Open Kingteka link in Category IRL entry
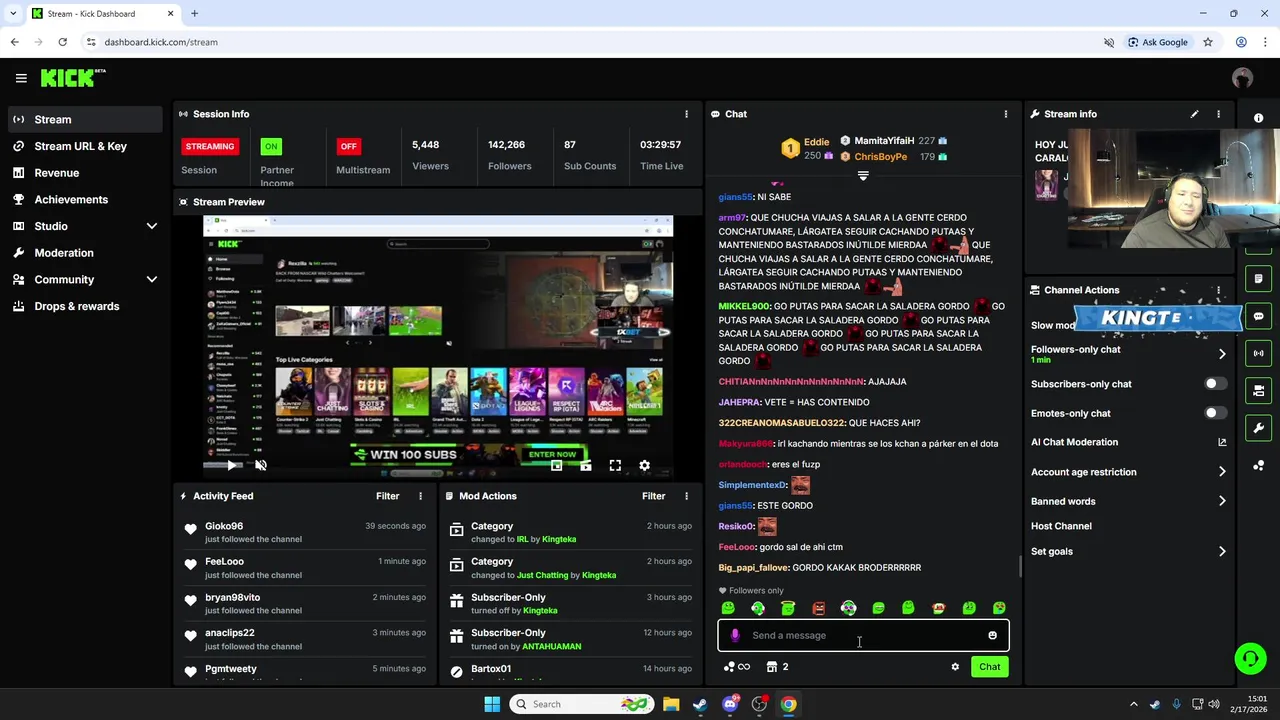This screenshot has width=1280, height=720. 559,539
